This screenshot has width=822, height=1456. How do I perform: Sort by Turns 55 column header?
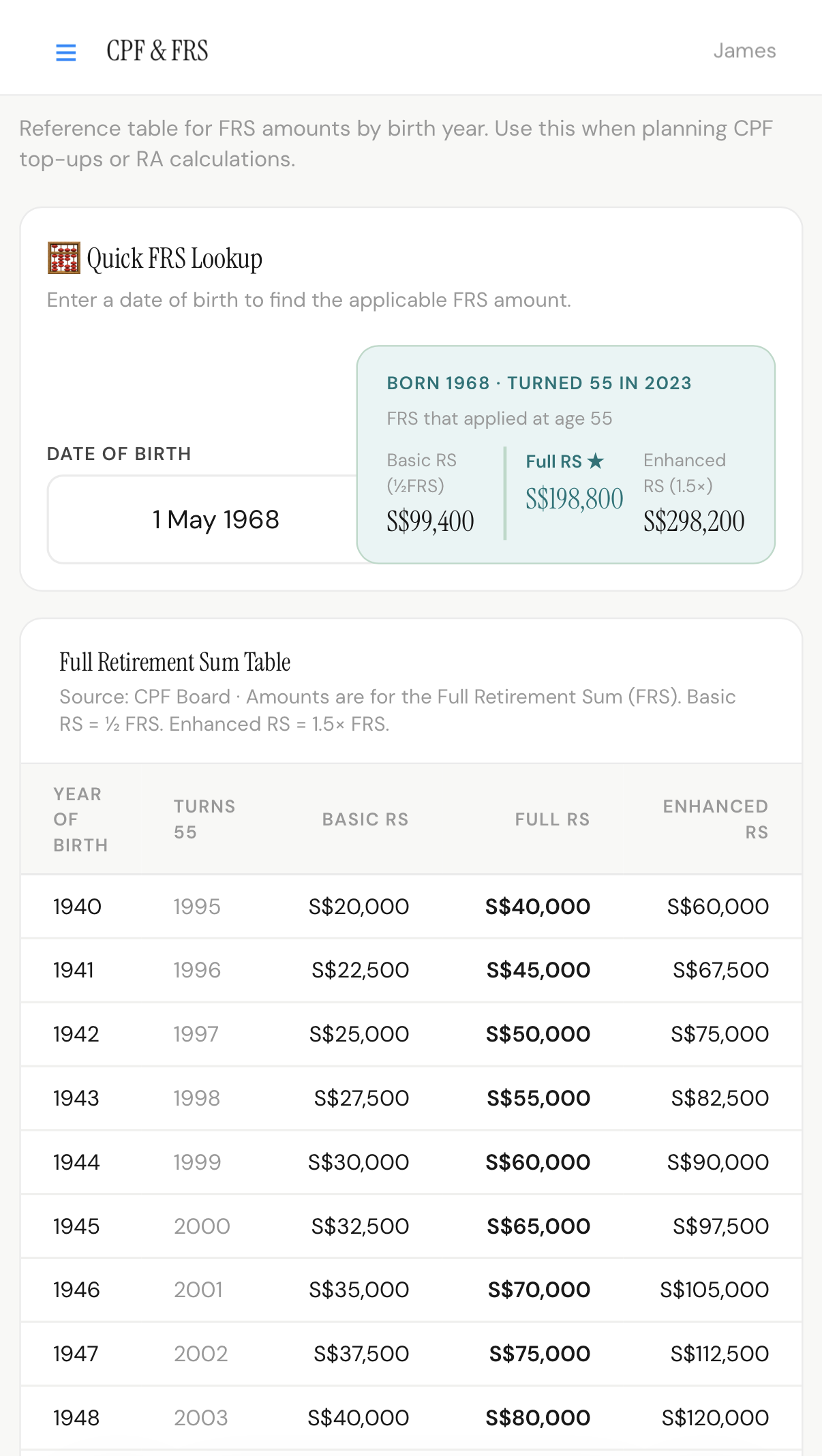(x=204, y=819)
